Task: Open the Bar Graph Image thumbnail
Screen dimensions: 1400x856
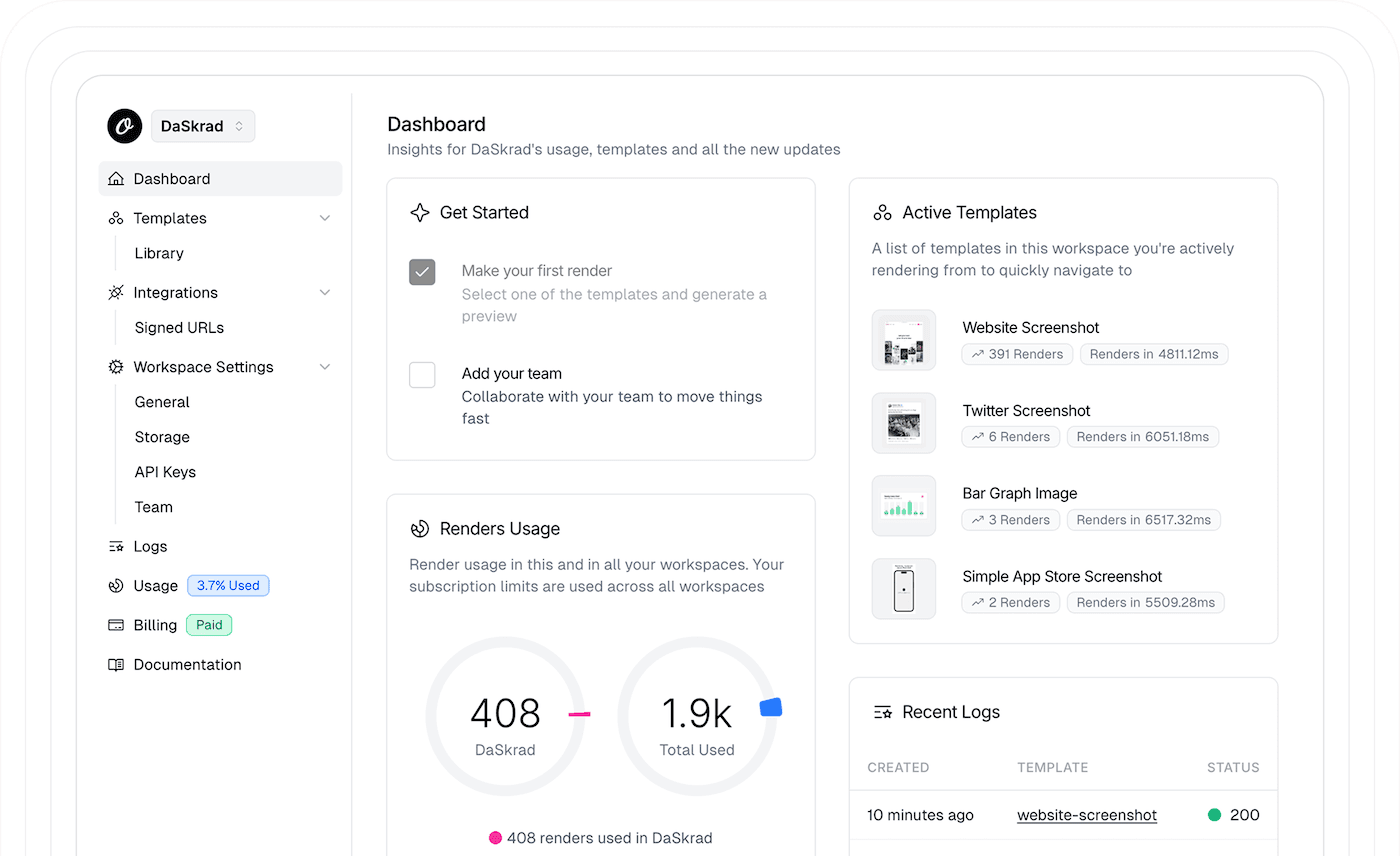Action: (904, 506)
